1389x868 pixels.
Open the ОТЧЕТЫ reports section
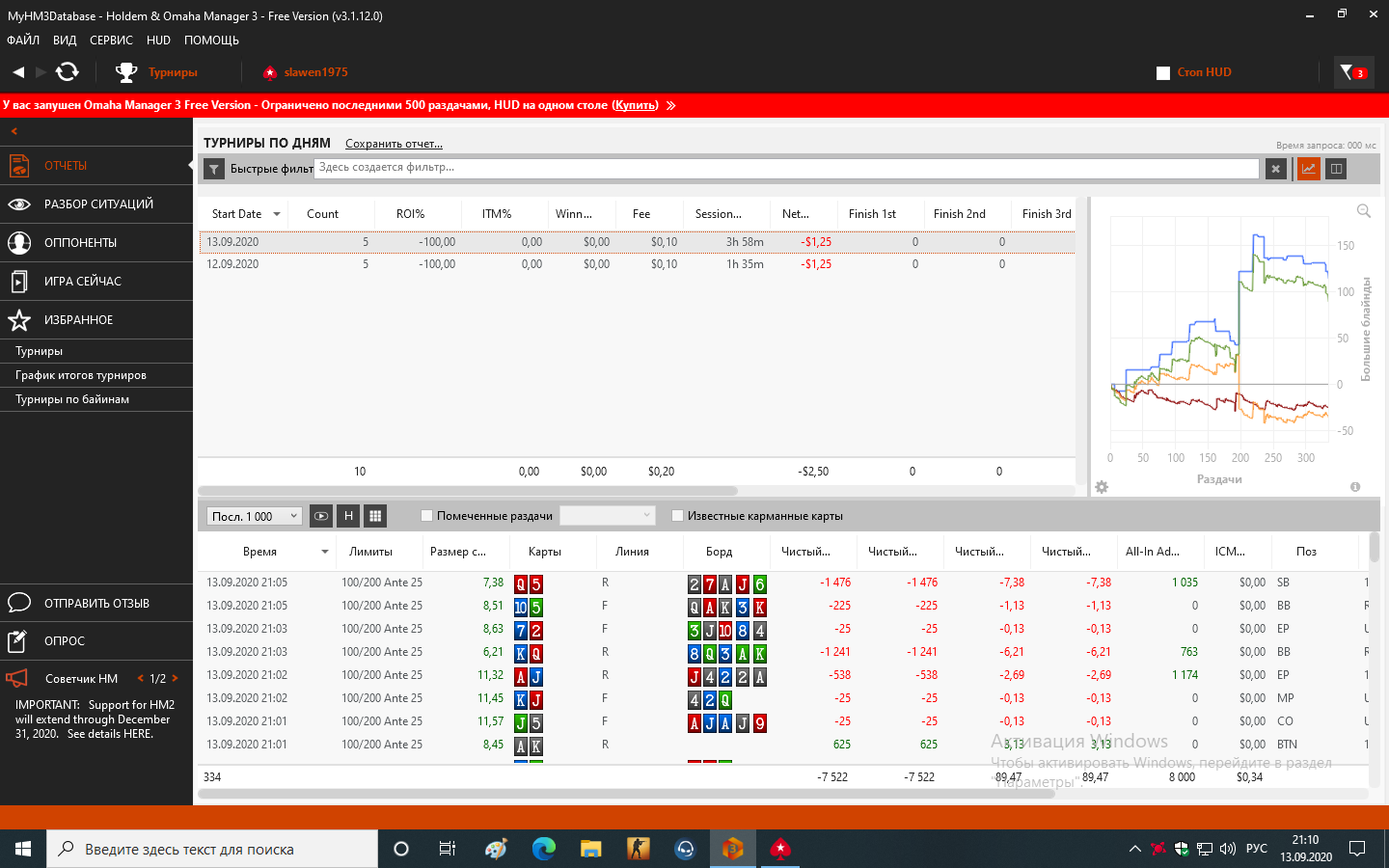click(96, 166)
